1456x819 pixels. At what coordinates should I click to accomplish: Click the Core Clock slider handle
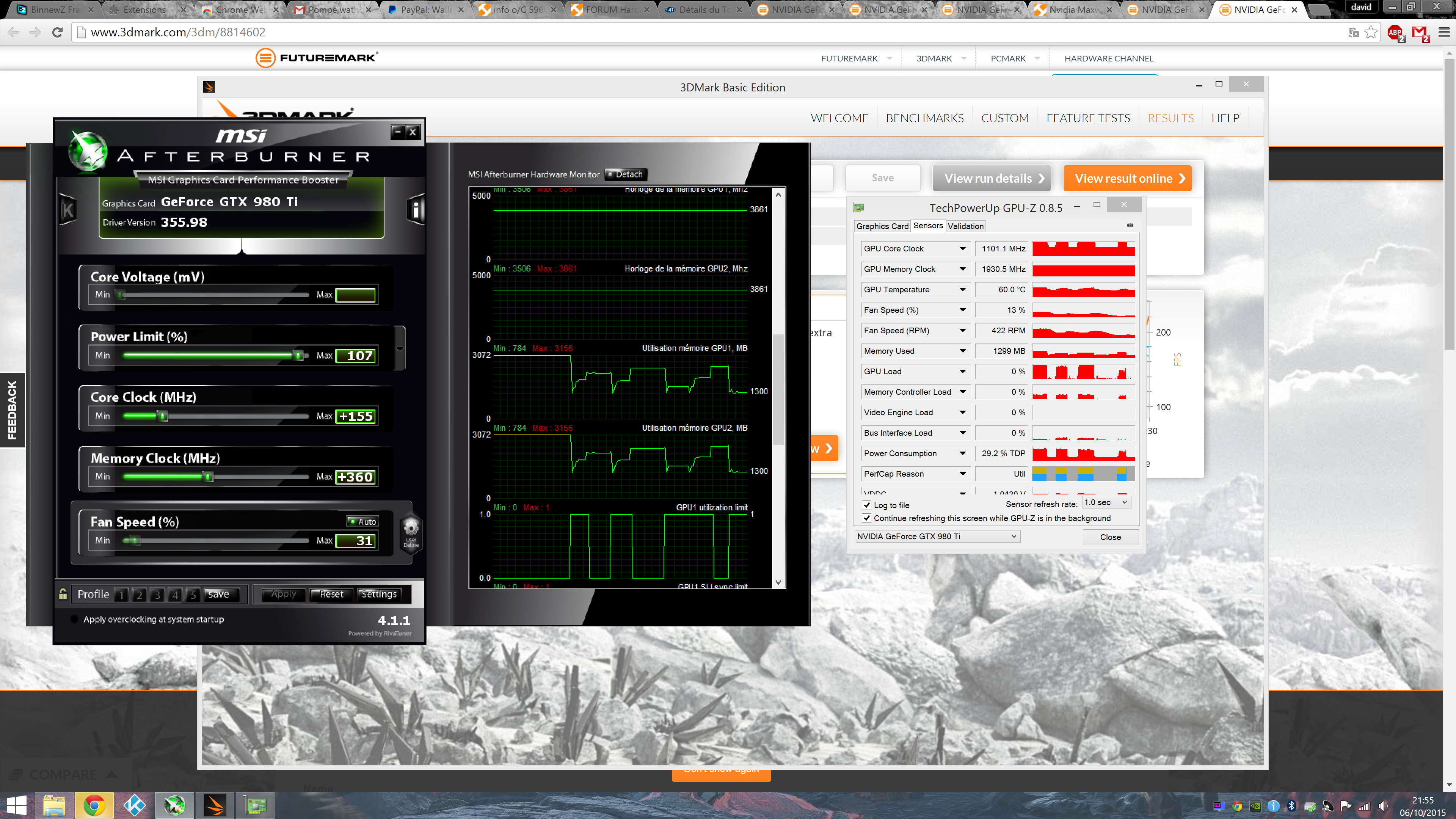pyautogui.click(x=163, y=417)
